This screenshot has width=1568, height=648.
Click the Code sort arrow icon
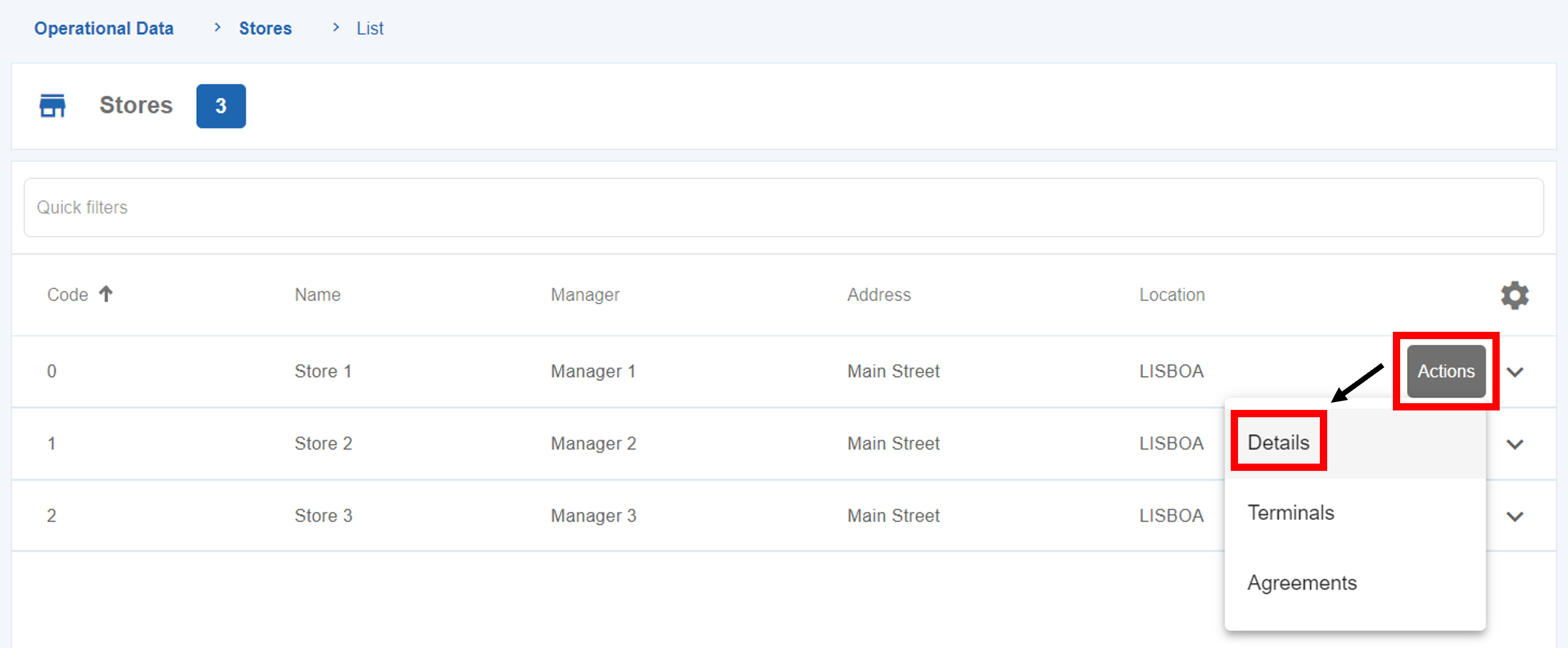(106, 294)
